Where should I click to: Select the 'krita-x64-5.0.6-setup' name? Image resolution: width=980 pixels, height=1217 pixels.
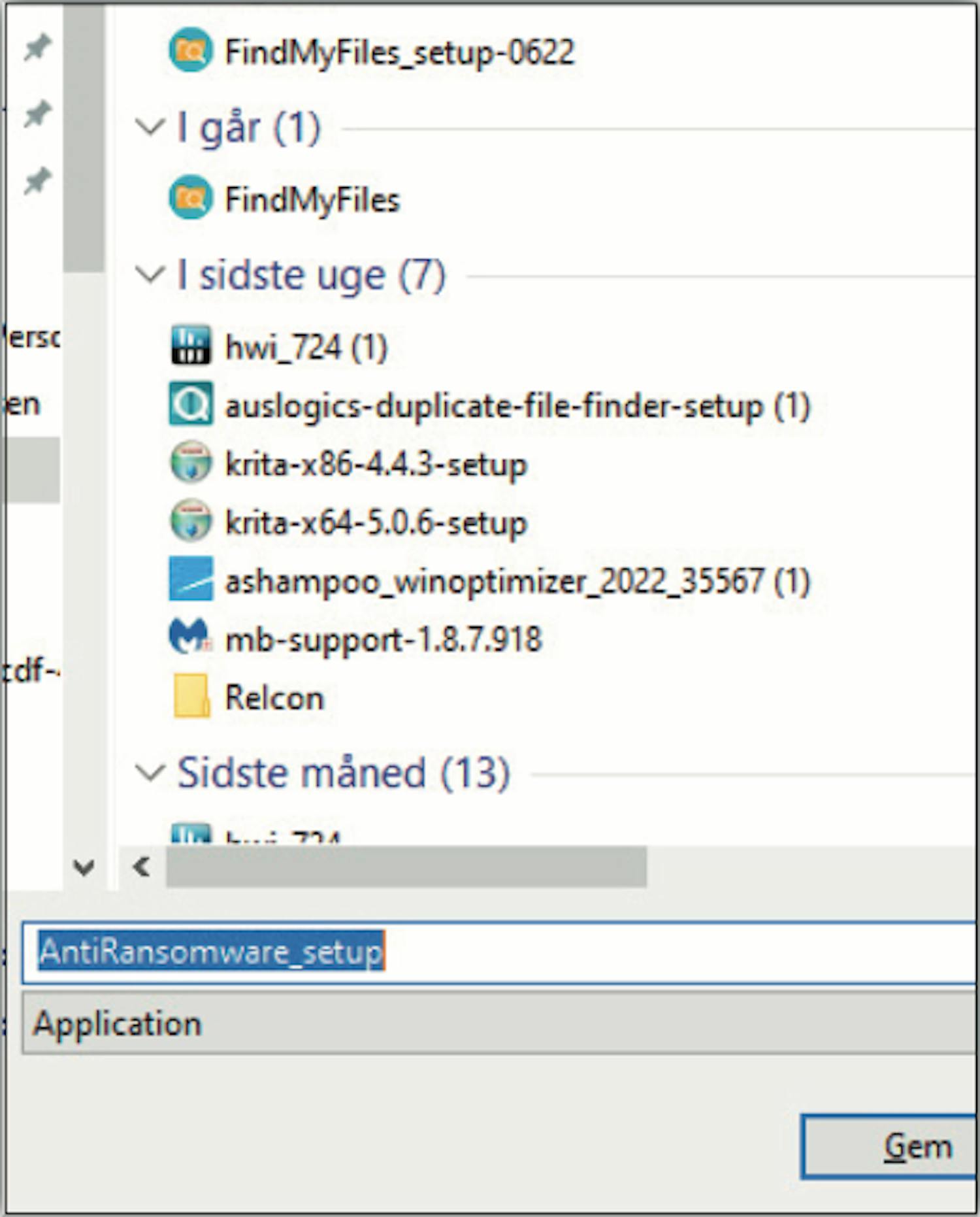376,523
